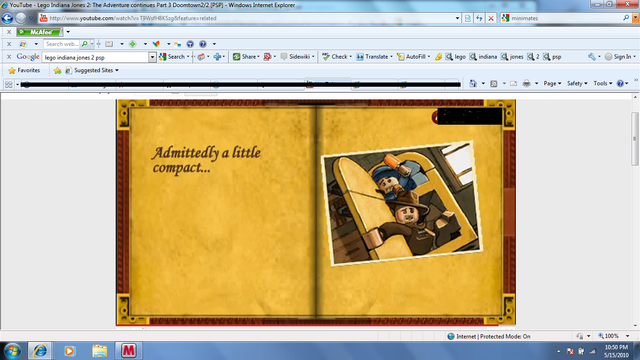The width and height of the screenshot is (640, 360).
Task: Click the Google logo on toolbar
Action: click(28, 57)
